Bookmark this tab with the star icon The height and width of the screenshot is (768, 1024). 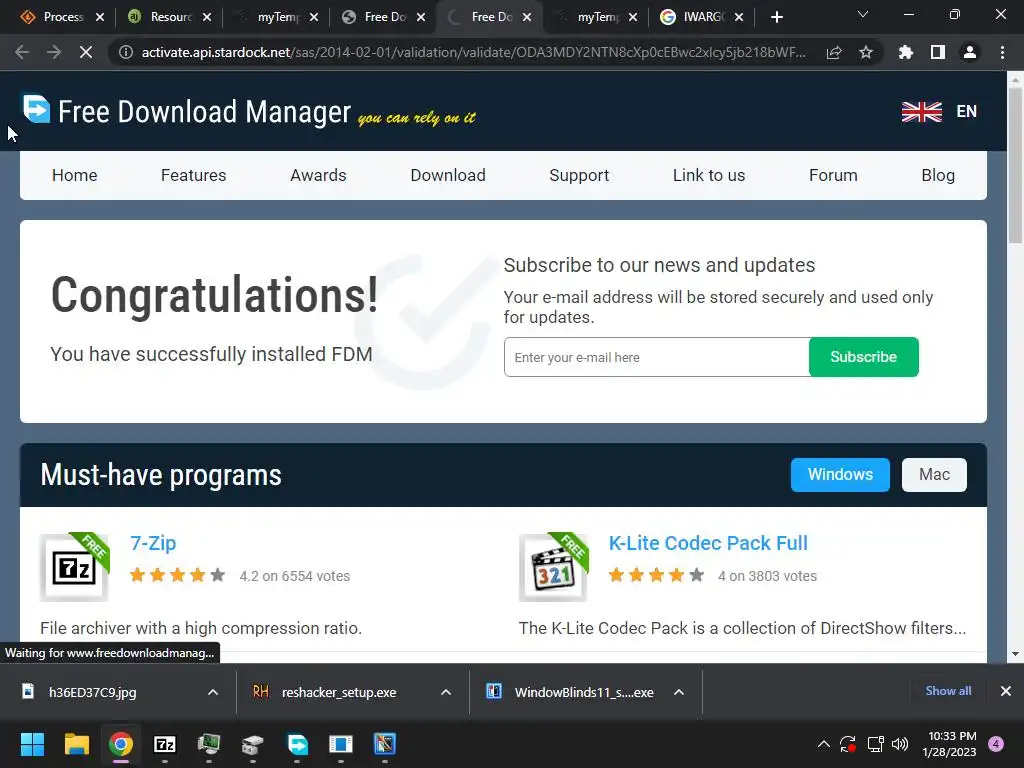[x=866, y=52]
